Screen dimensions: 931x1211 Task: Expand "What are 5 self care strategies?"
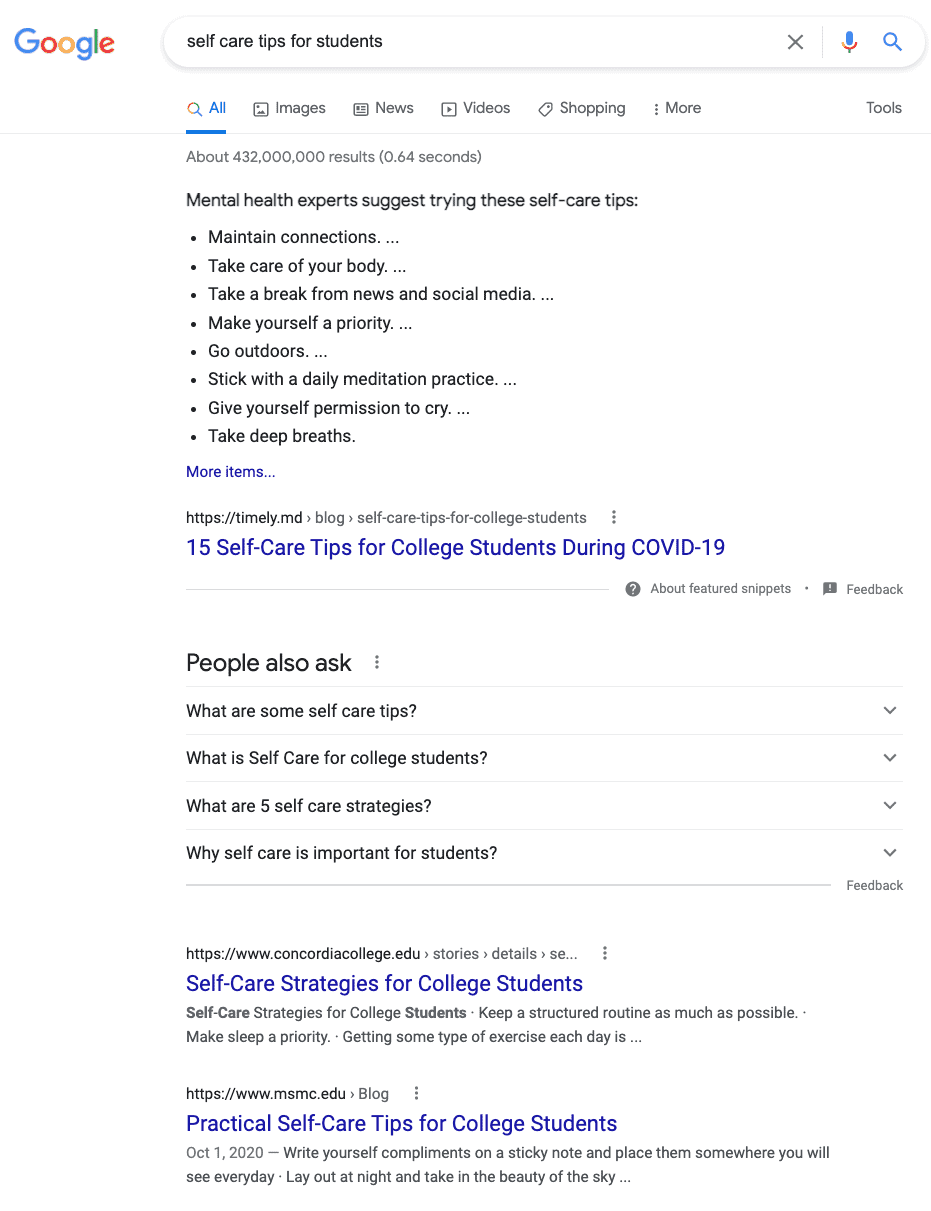coord(544,806)
